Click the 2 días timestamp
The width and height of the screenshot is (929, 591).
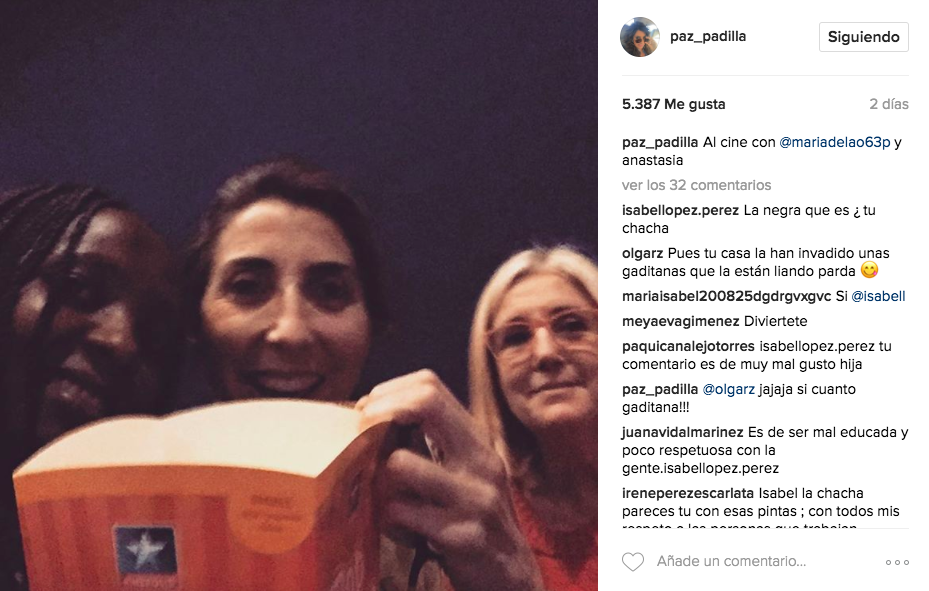[889, 104]
